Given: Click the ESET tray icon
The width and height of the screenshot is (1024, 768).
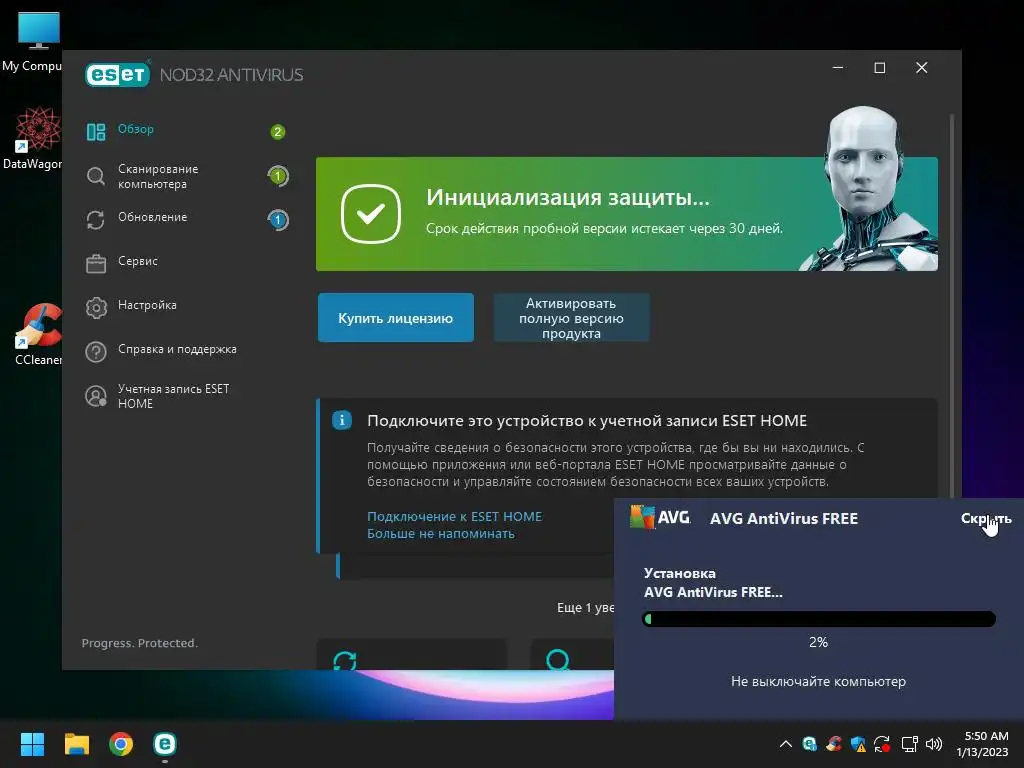Looking at the screenshot, I should click(810, 744).
